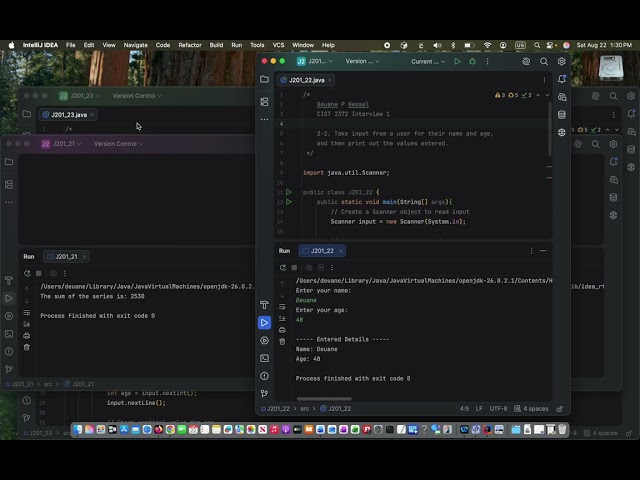Minimize the J201_22 Run panel

tap(543, 251)
